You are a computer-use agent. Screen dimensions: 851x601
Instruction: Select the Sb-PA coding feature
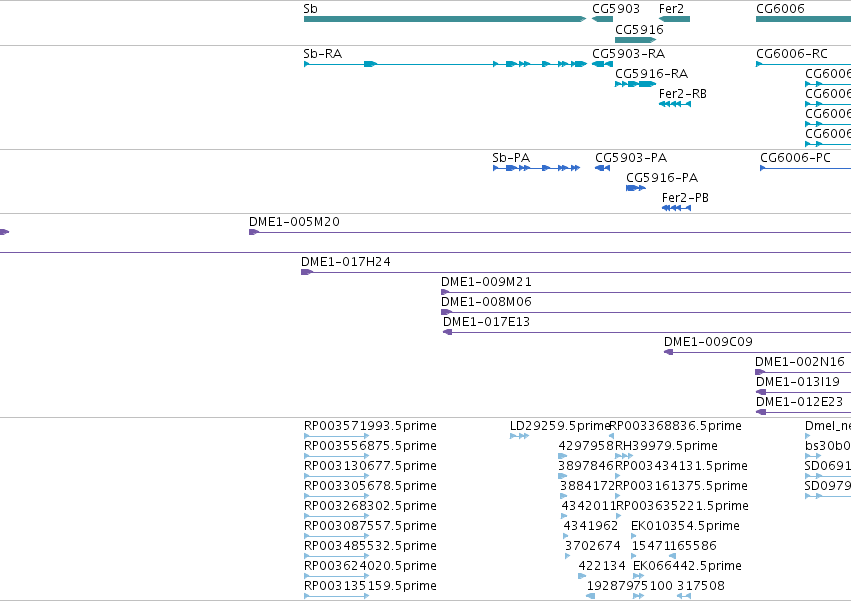tap(536, 168)
